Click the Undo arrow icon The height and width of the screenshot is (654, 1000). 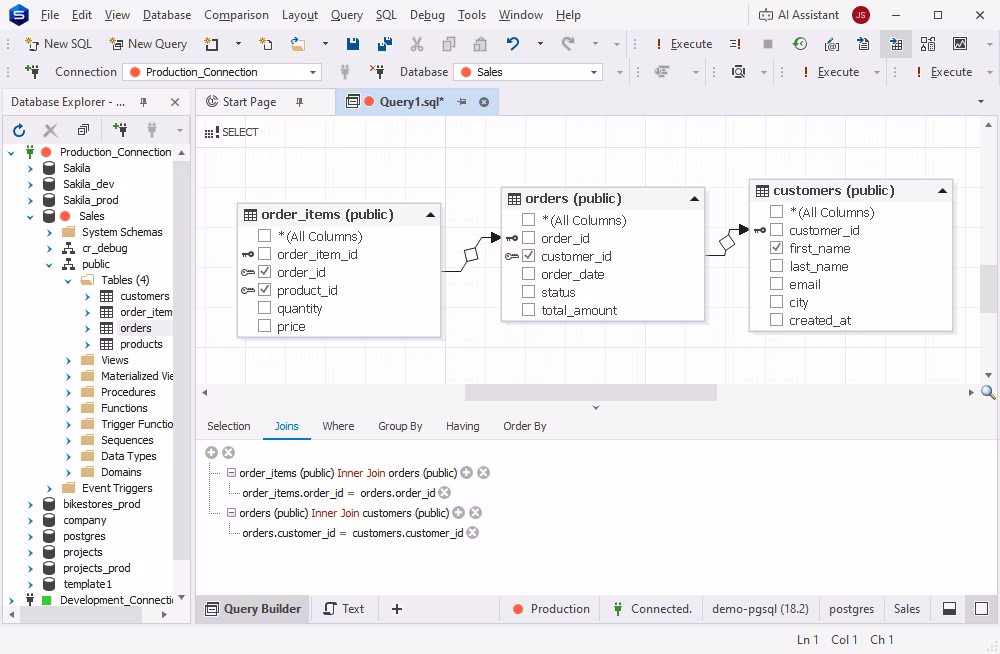pos(513,44)
